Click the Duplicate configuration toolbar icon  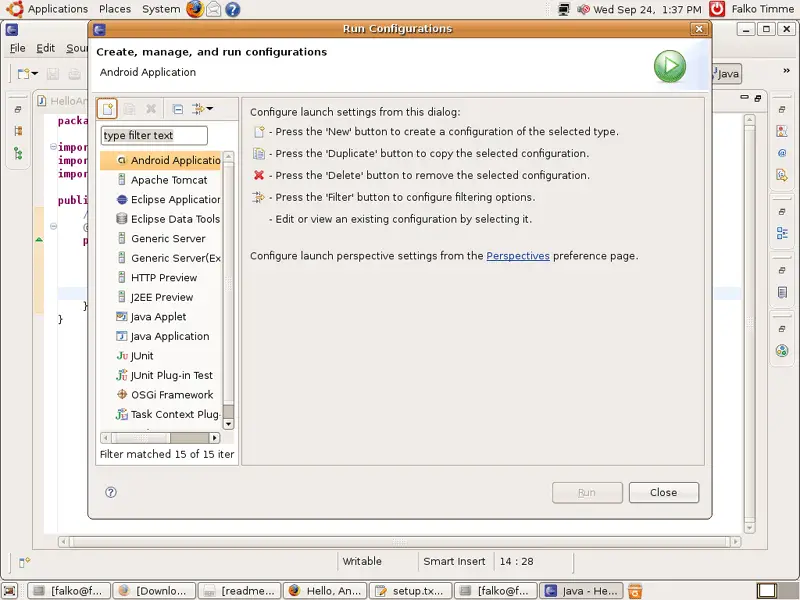coord(130,109)
